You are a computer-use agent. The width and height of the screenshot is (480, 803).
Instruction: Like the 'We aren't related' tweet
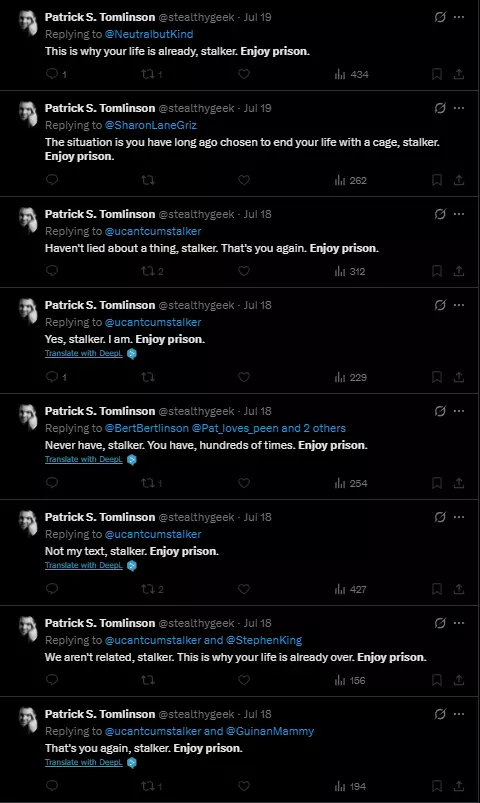(x=244, y=680)
